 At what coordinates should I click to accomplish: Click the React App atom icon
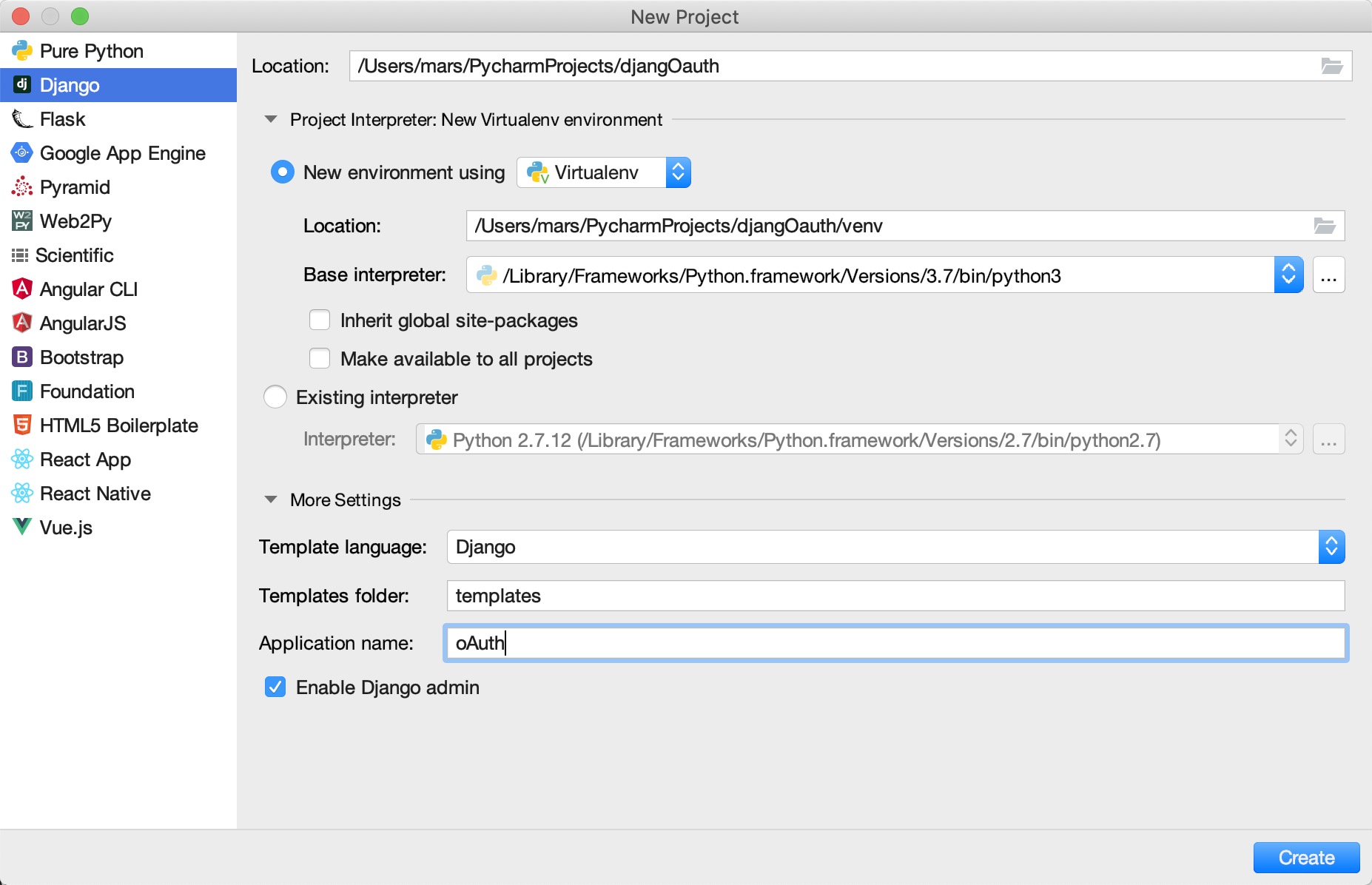[22, 460]
